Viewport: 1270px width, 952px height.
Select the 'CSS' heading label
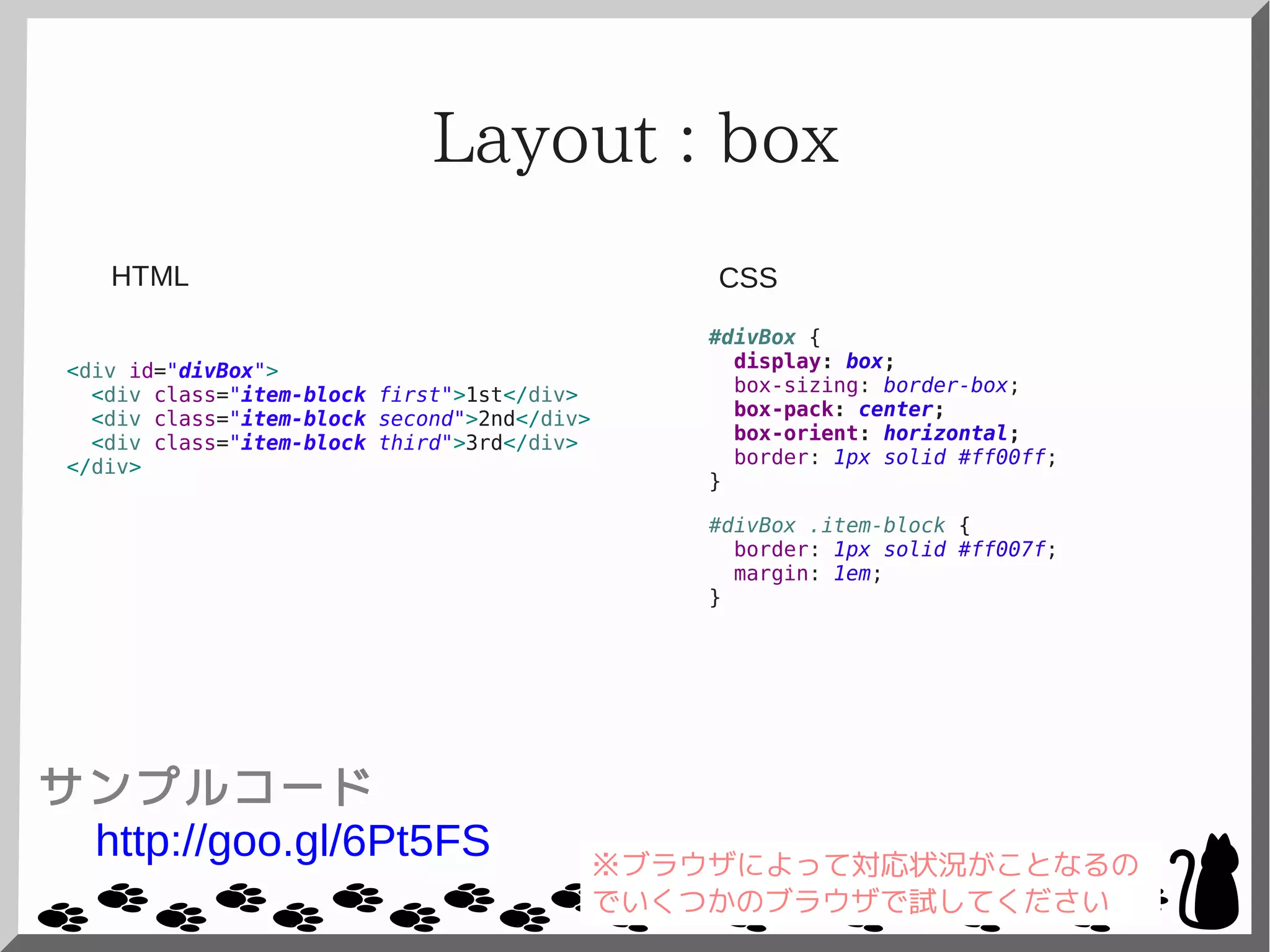click(747, 278)
